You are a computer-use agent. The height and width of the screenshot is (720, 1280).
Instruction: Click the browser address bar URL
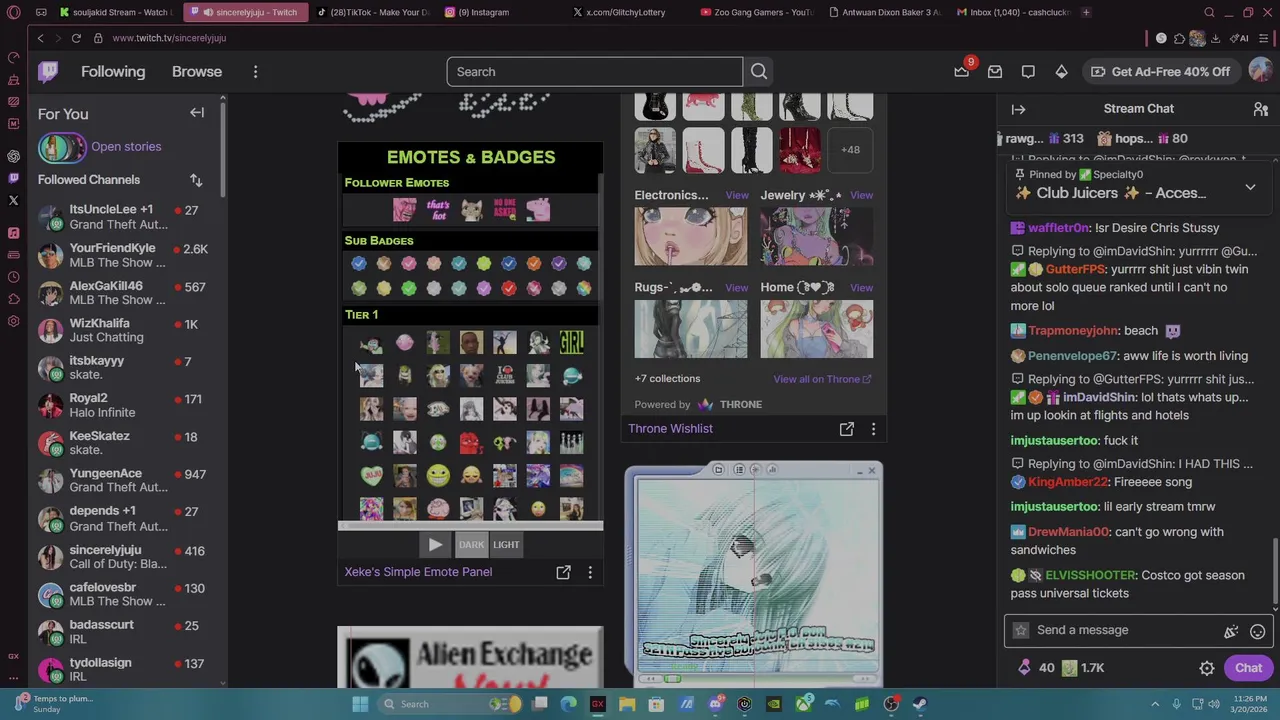point(169,38)
